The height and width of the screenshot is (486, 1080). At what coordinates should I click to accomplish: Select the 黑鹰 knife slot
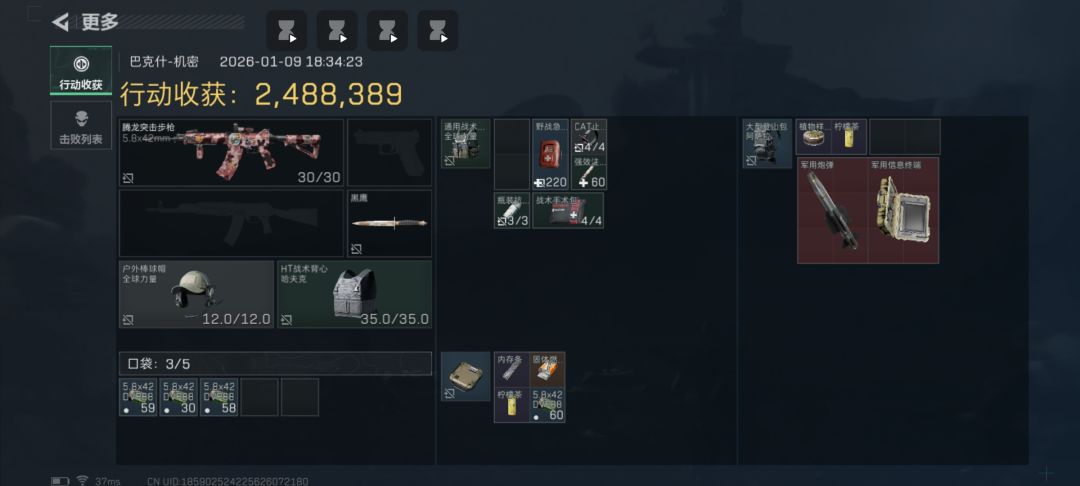click(x=390, y=224)
